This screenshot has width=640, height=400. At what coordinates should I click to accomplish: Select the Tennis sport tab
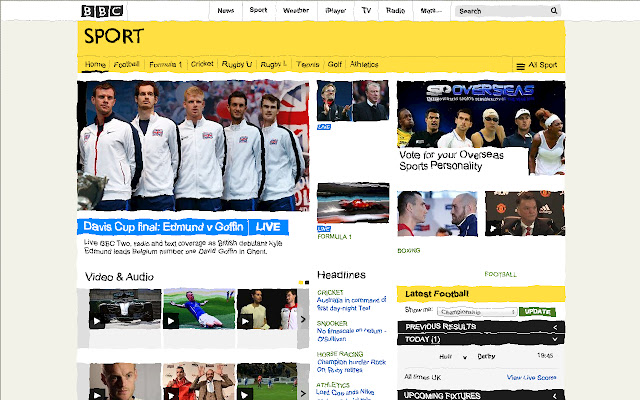308,64
